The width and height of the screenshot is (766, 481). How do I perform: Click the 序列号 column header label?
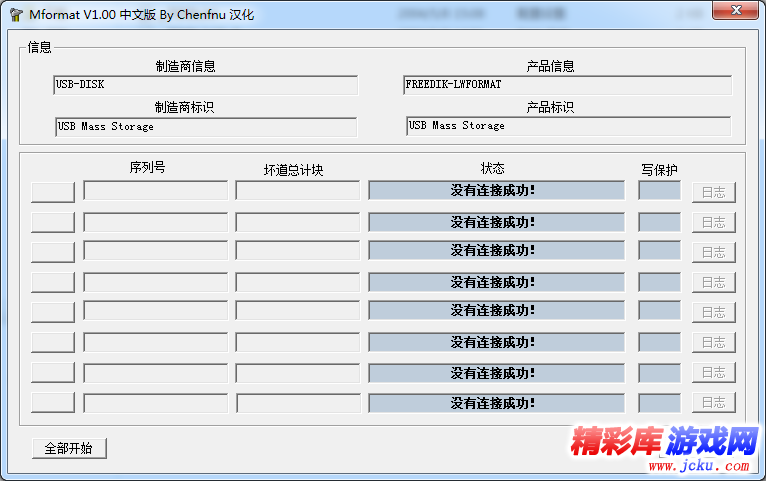click(x=148, y=167)
